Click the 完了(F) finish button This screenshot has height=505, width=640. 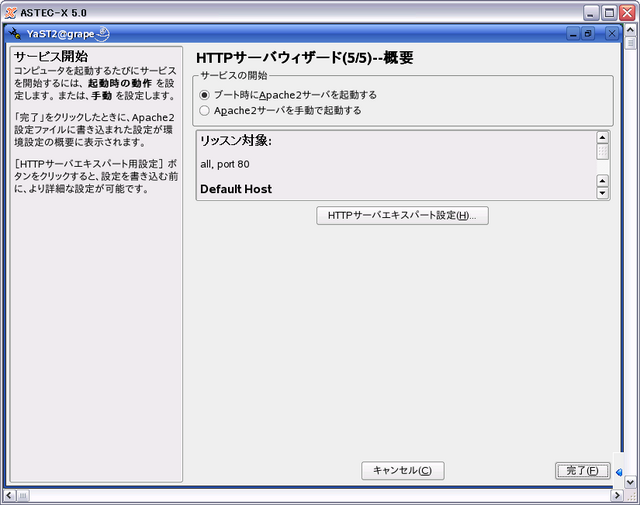pyautogui.click(x=582, y=471)
